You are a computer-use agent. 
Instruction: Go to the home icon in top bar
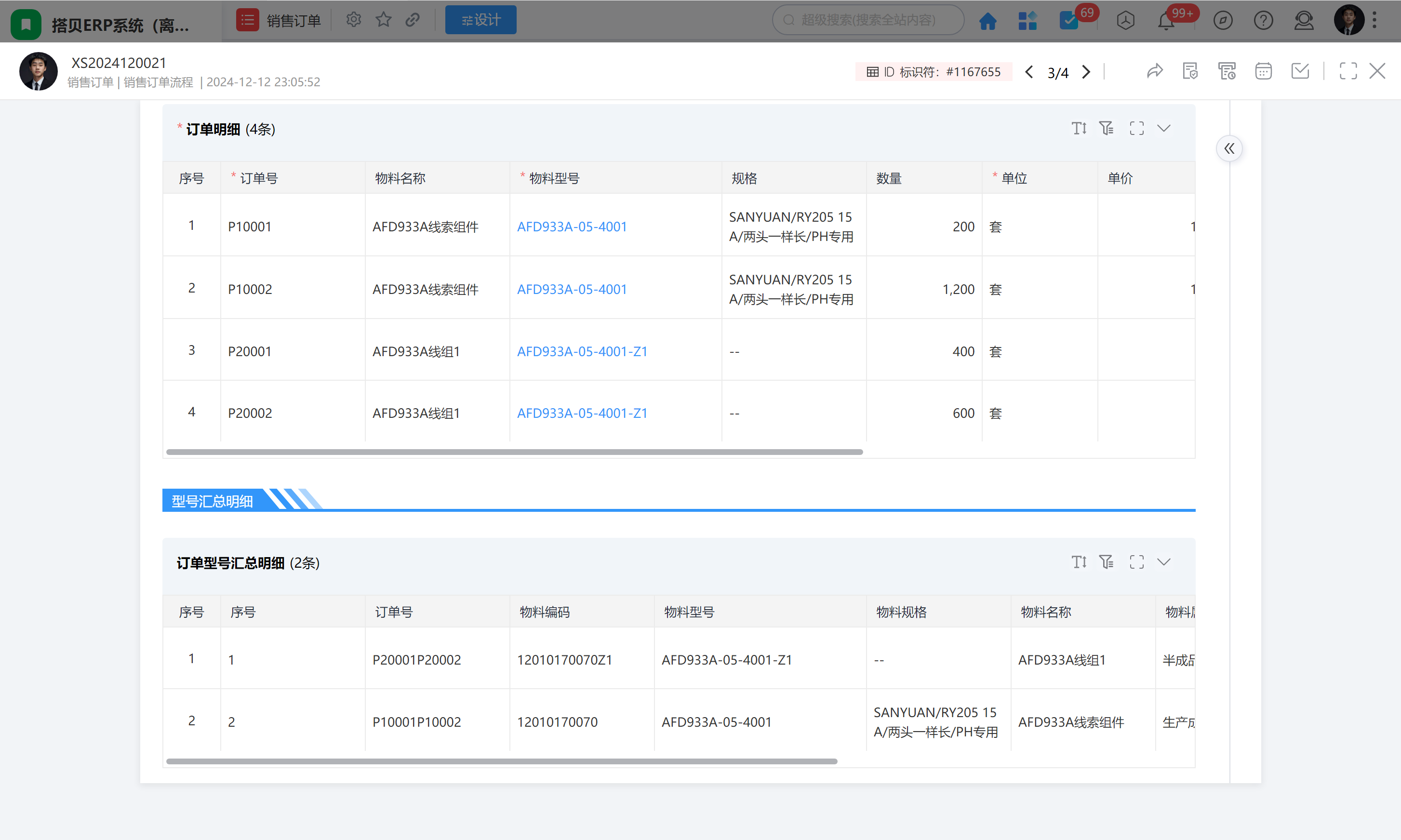point(988,21)
